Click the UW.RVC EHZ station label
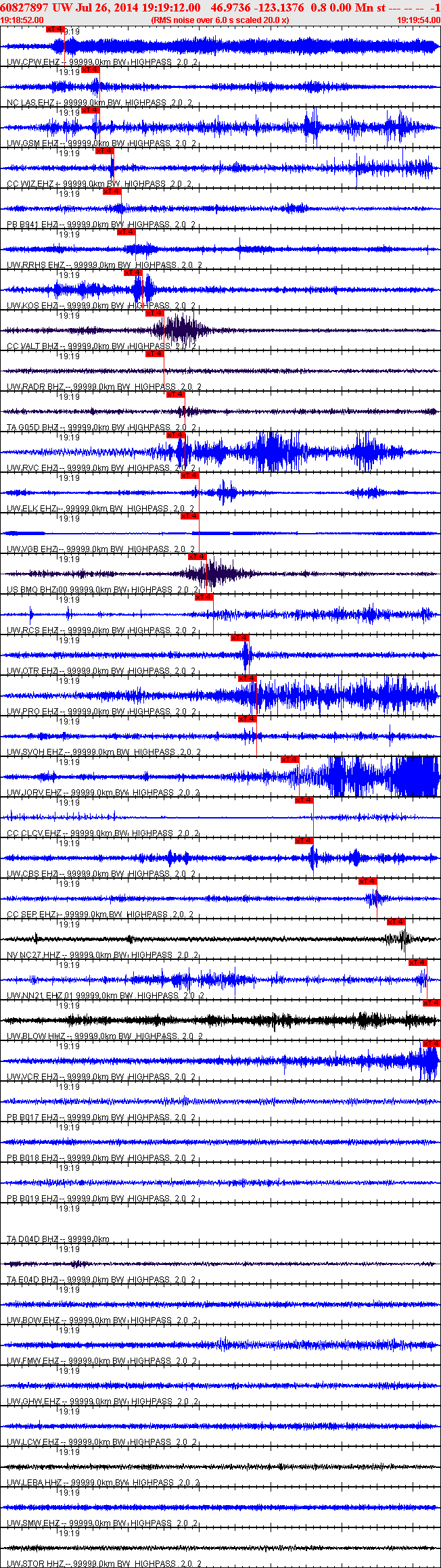 click(32, 468)
